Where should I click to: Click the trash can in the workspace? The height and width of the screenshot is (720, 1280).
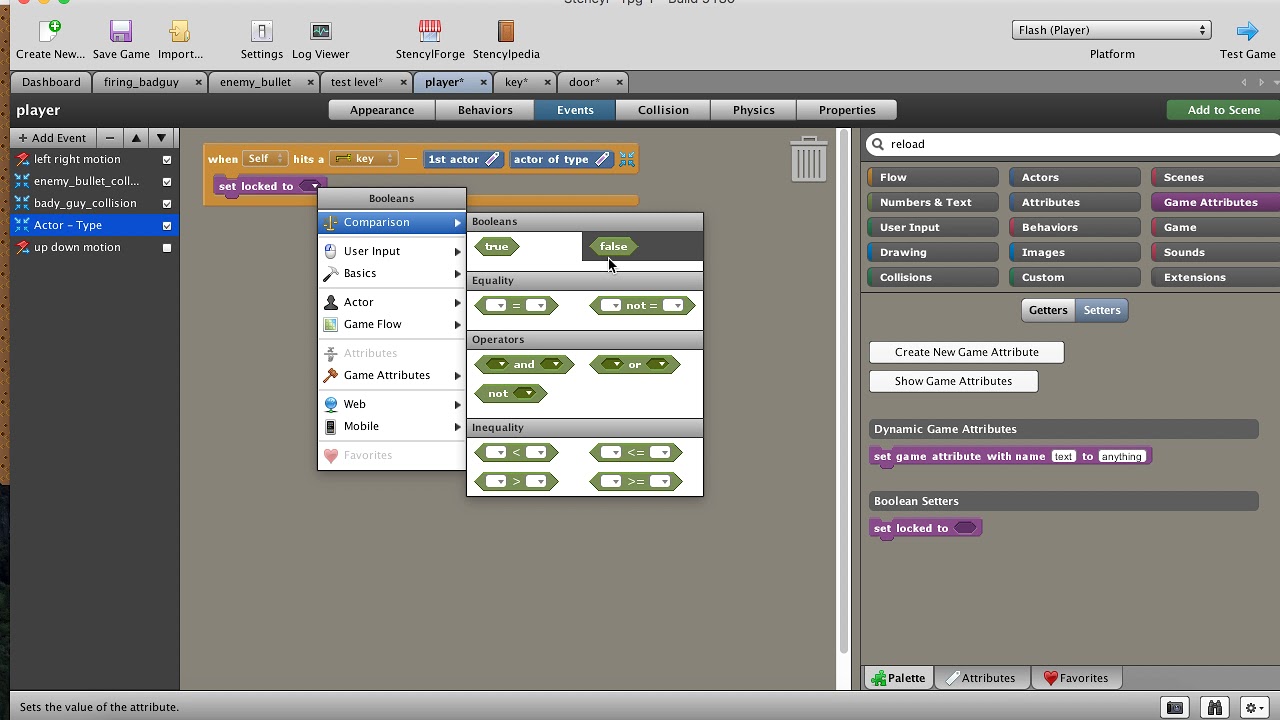coord(808,159)
